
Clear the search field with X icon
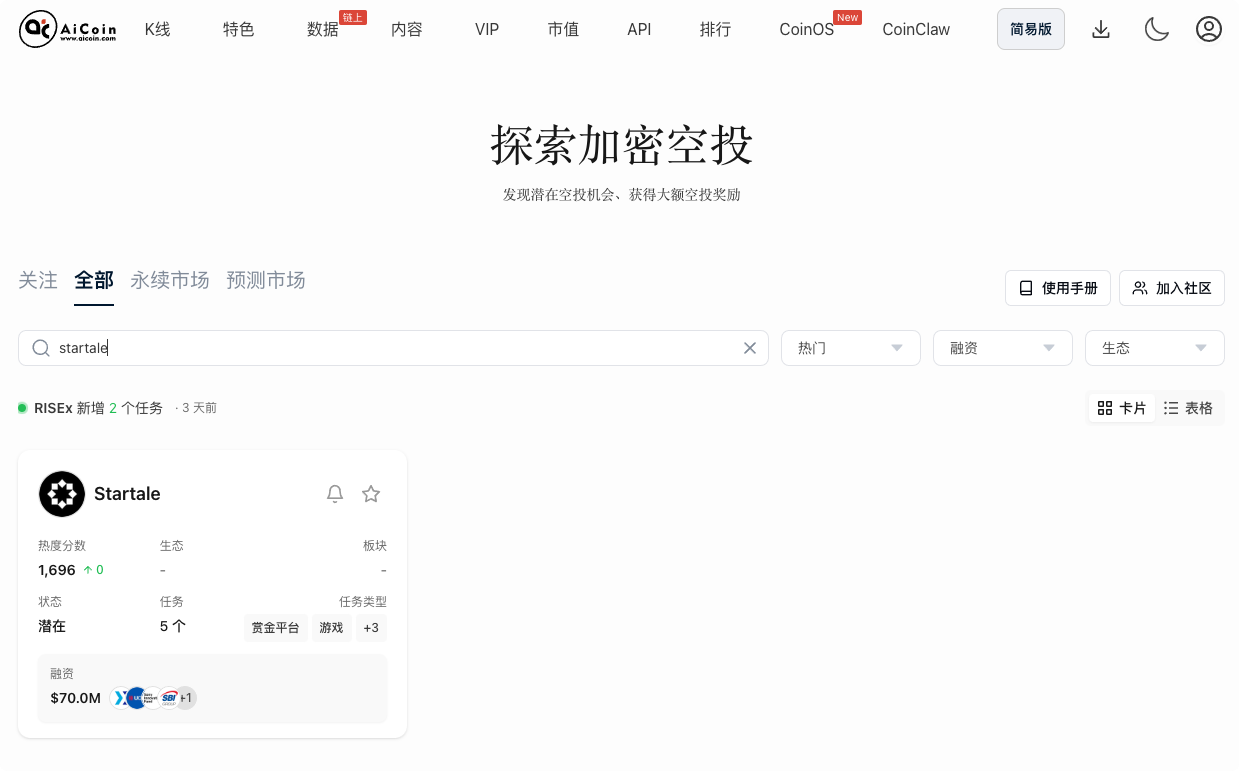click(x=750, y=348)
